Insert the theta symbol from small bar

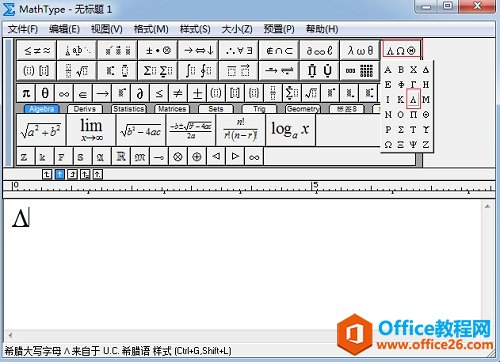(x=45, y=93)
